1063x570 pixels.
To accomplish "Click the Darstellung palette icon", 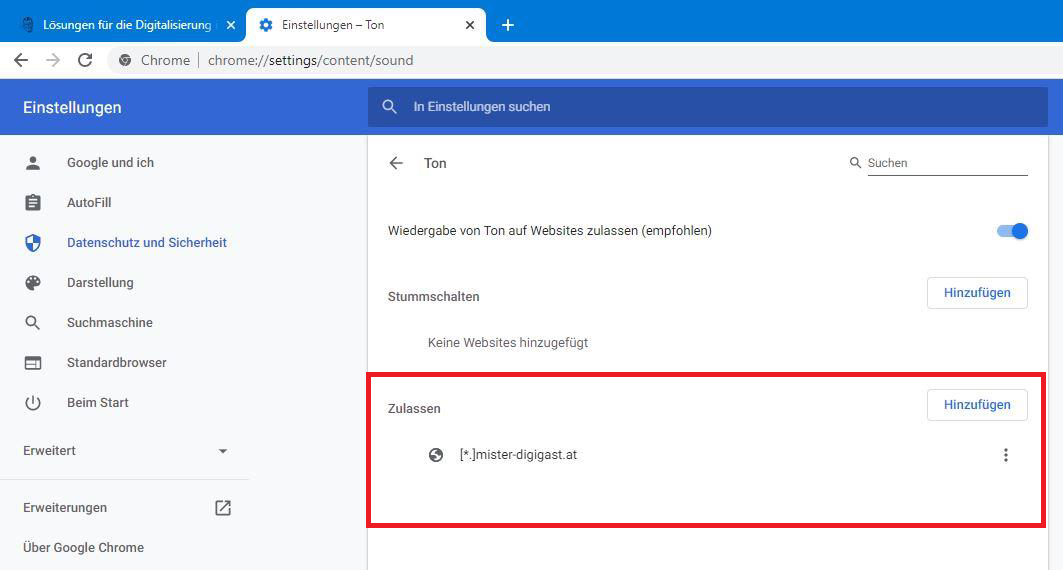I will point(33,283).
